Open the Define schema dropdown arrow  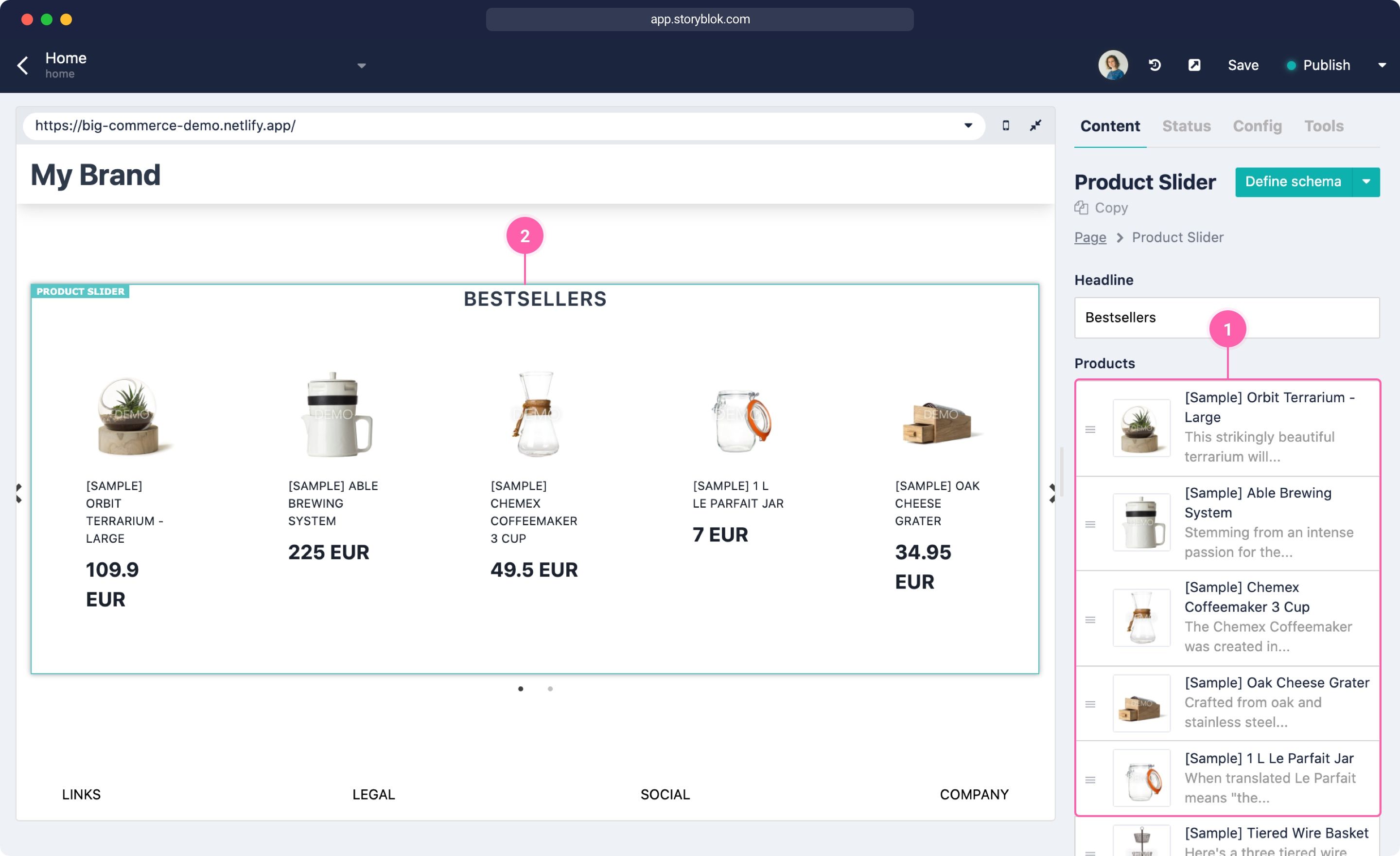[1366, 181]
